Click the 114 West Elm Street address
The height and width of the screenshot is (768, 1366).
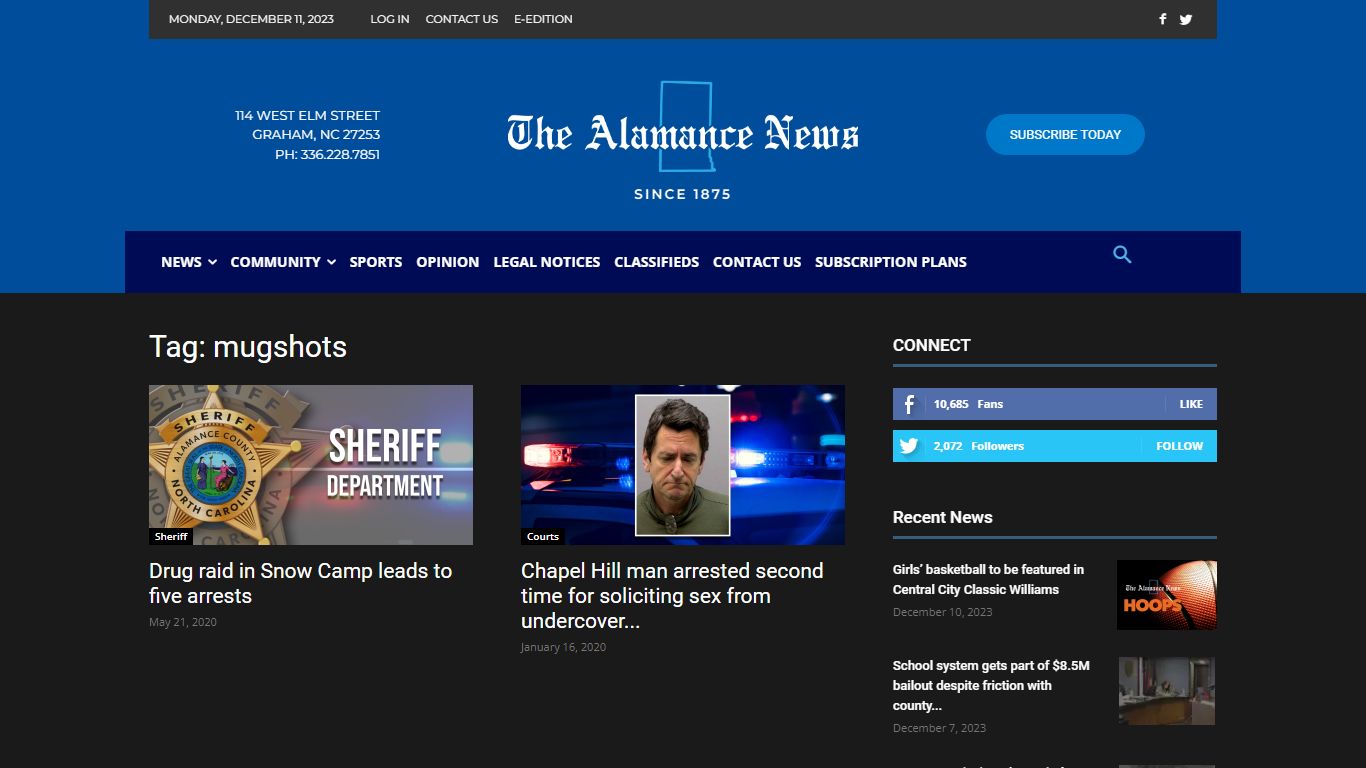click(x=307, y=116)
